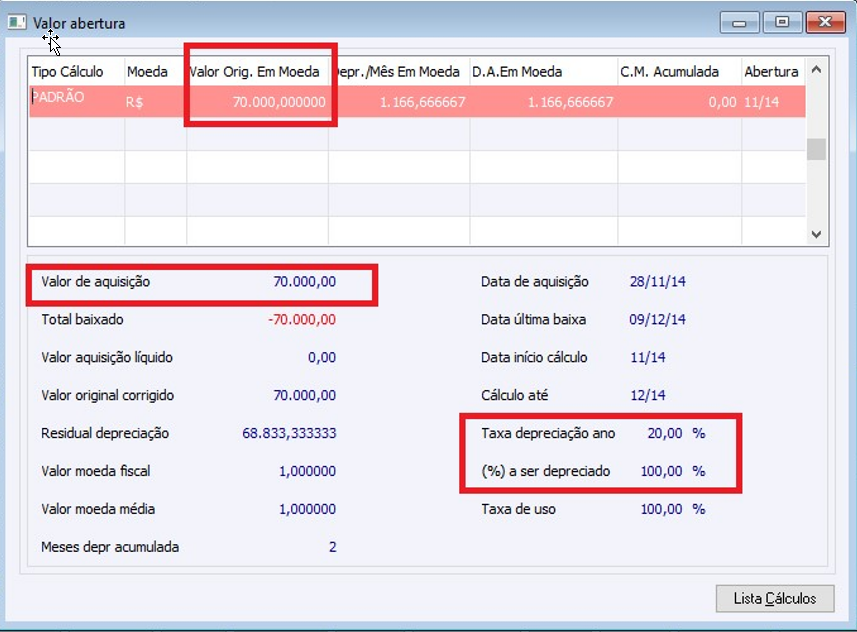Viewport: 857px width, 632px height.
Task: Click the Valor original corrigido value 70.000,00
Action: 304,395
